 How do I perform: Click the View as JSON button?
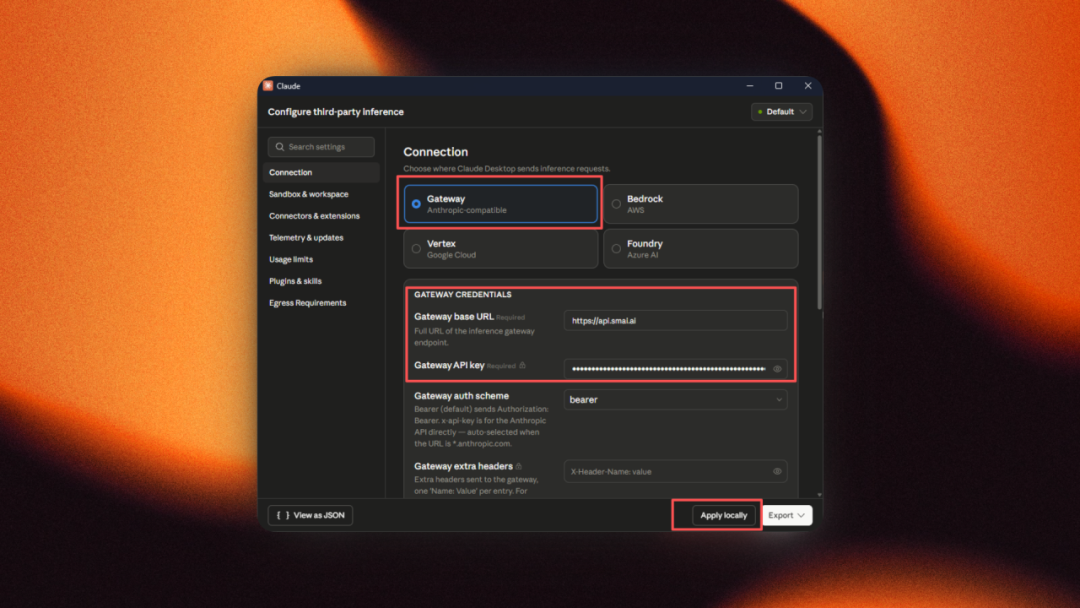coord(310,515)
